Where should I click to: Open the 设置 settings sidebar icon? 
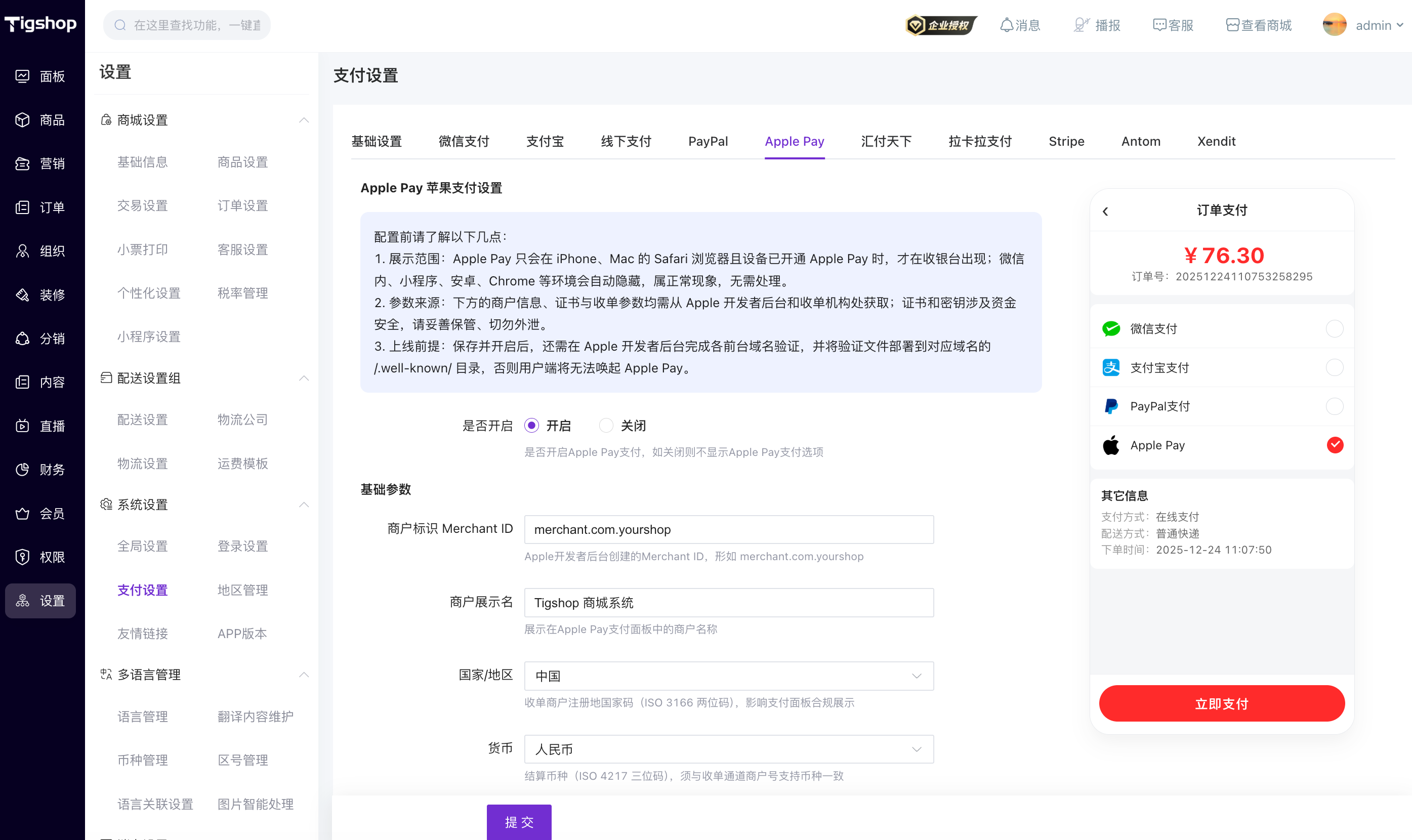click(23, 601)
